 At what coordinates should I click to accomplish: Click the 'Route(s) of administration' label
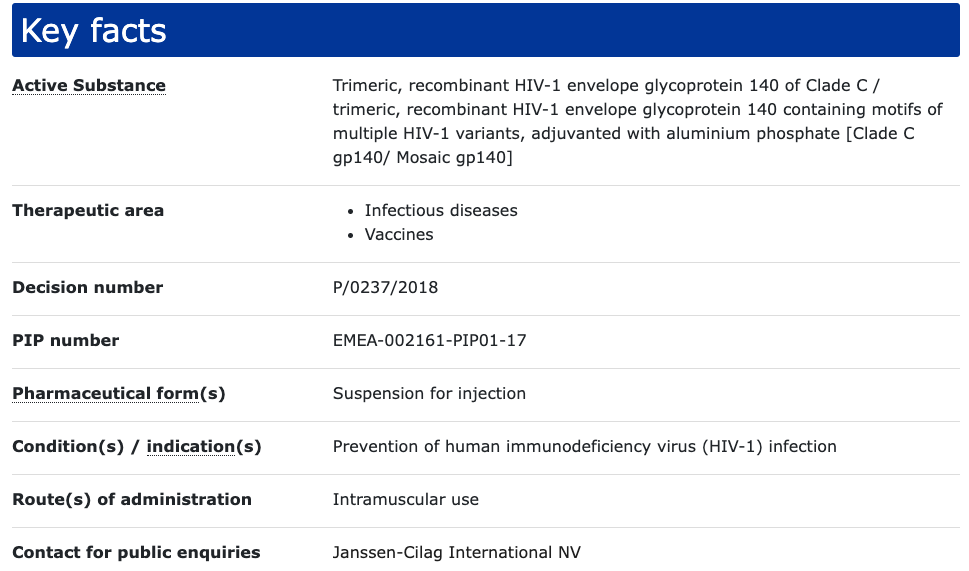coord(131,500)
